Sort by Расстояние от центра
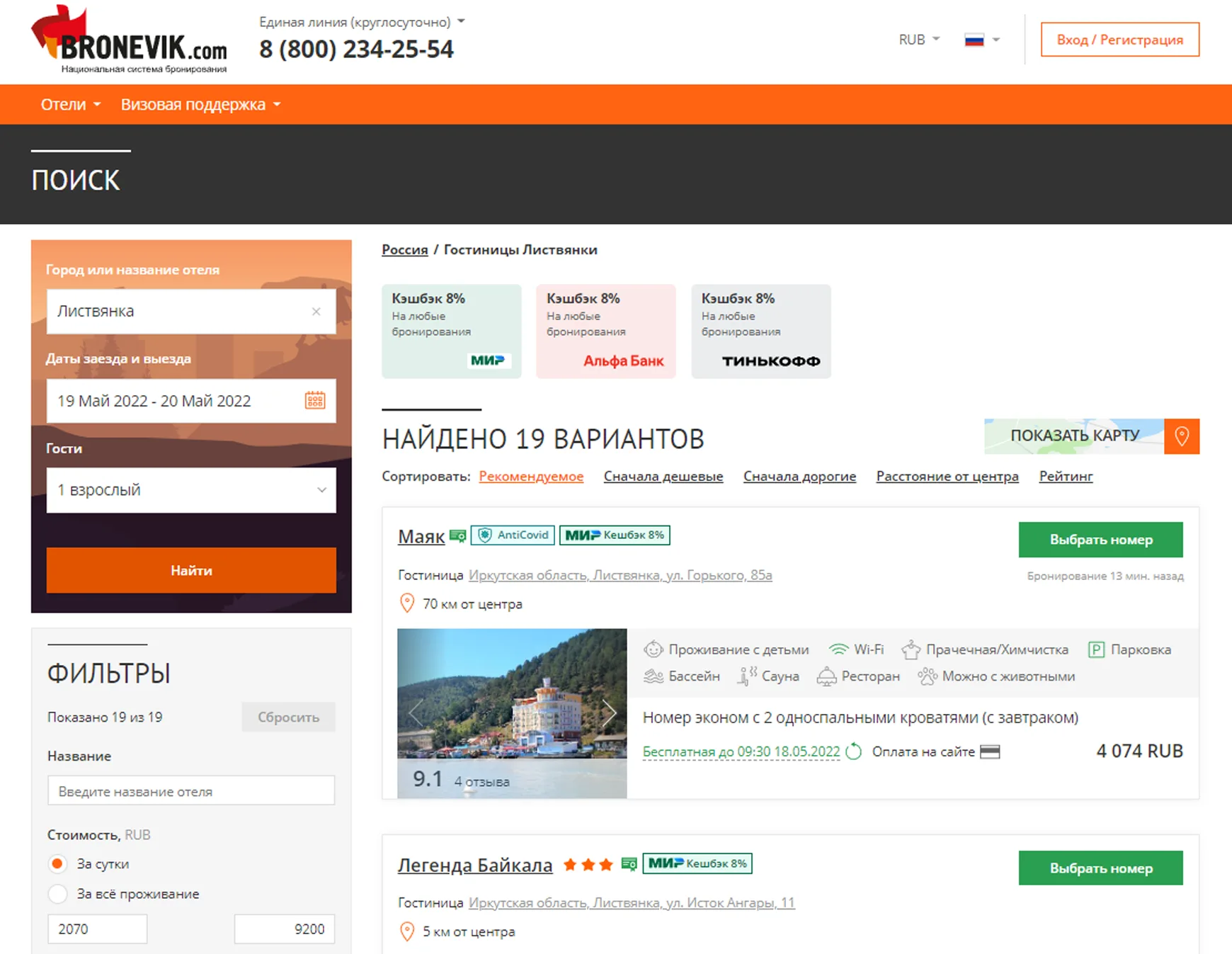Image resolution: width=1232 pixels, height=954 pixels. [947, 477]
